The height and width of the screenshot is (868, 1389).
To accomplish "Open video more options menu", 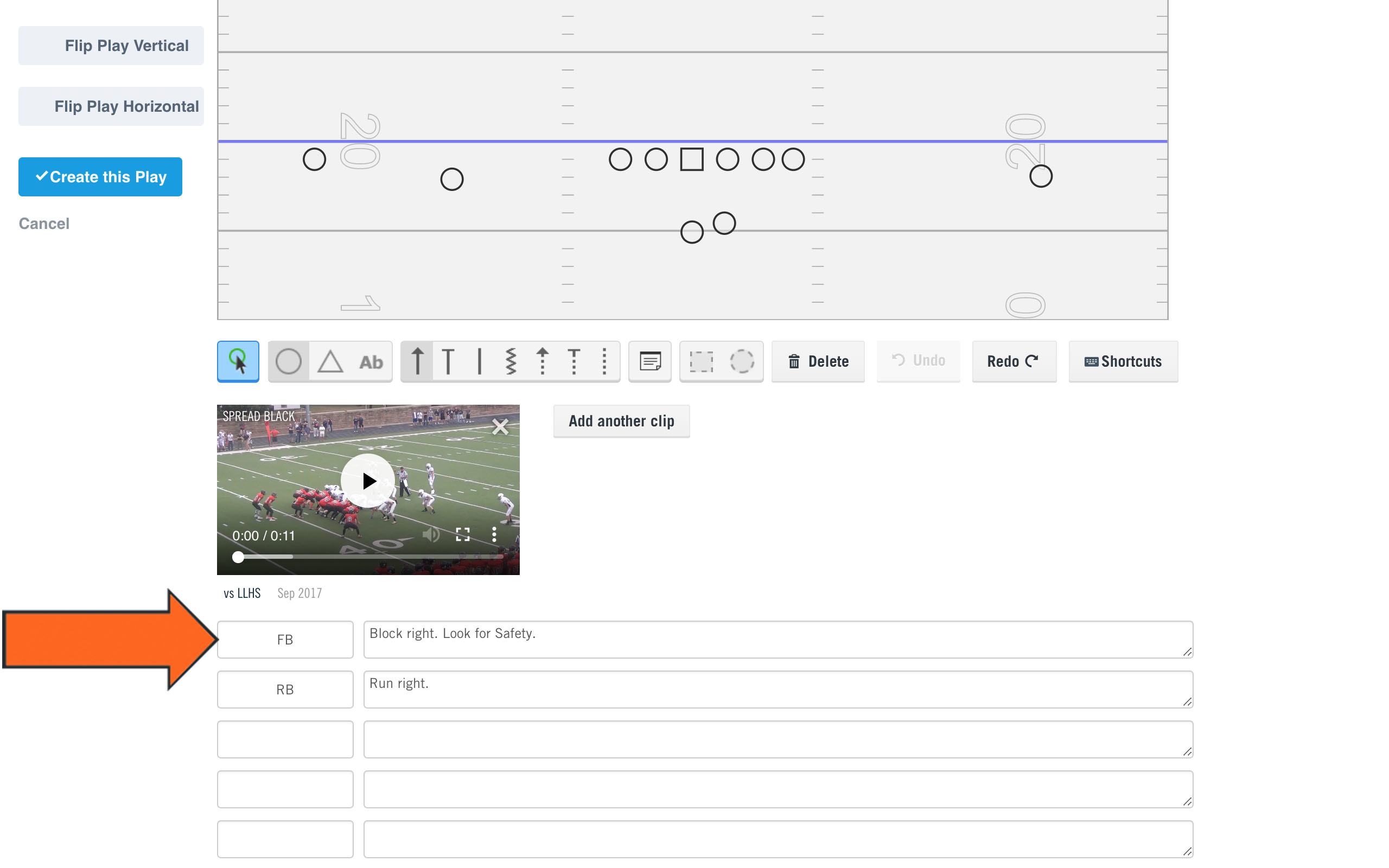I will click(x=494, y=535).
